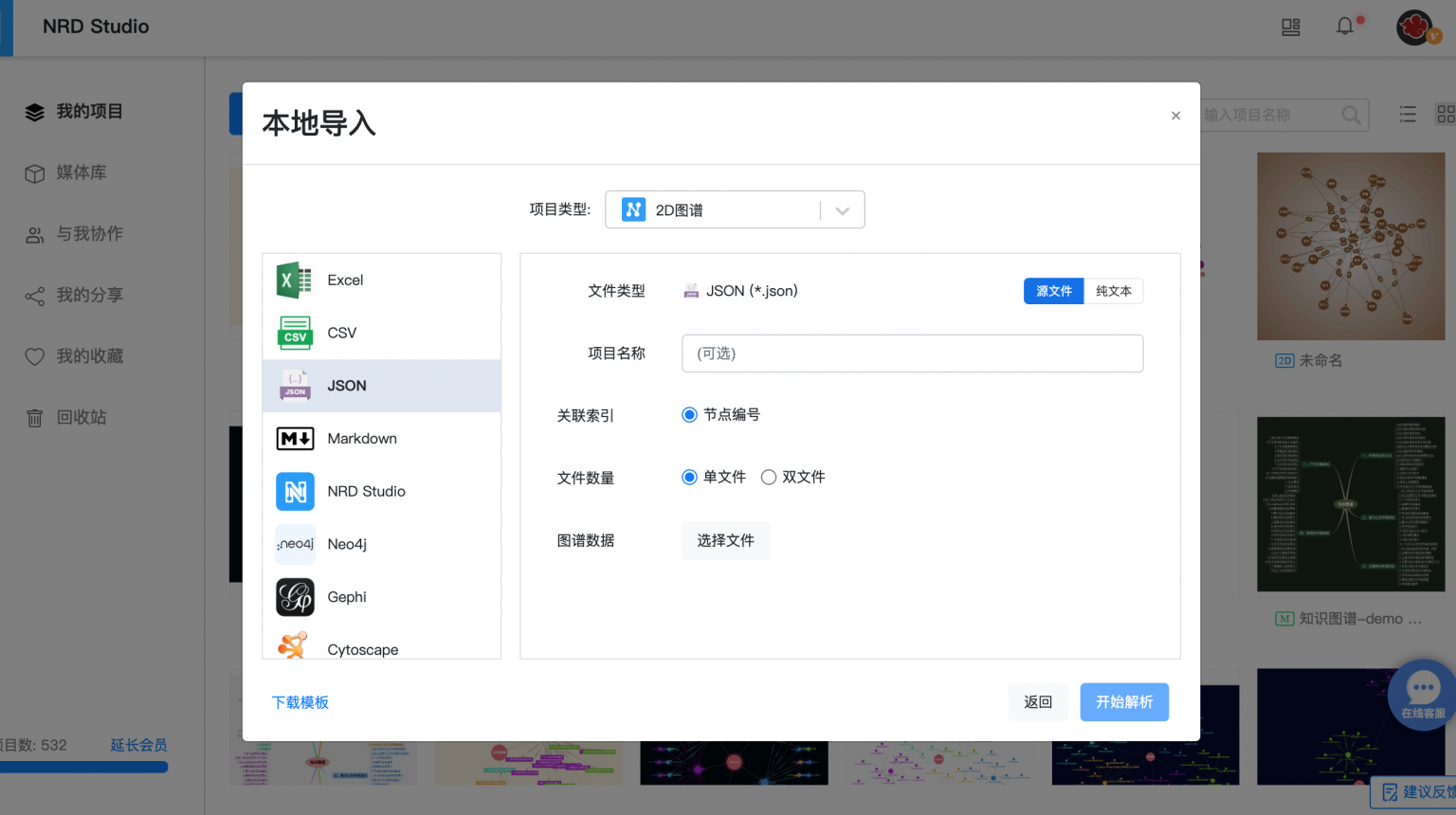The image size is (1456, 815).
Task: Select the 节点编号 association index option
Action: point(689,414)
